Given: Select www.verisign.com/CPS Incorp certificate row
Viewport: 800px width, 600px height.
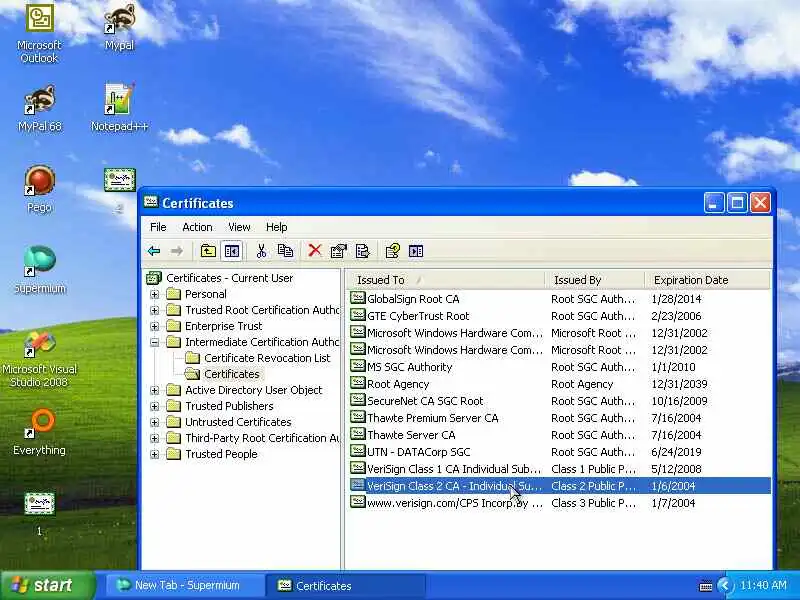Looking at the screenshot, I should point(559,503).
